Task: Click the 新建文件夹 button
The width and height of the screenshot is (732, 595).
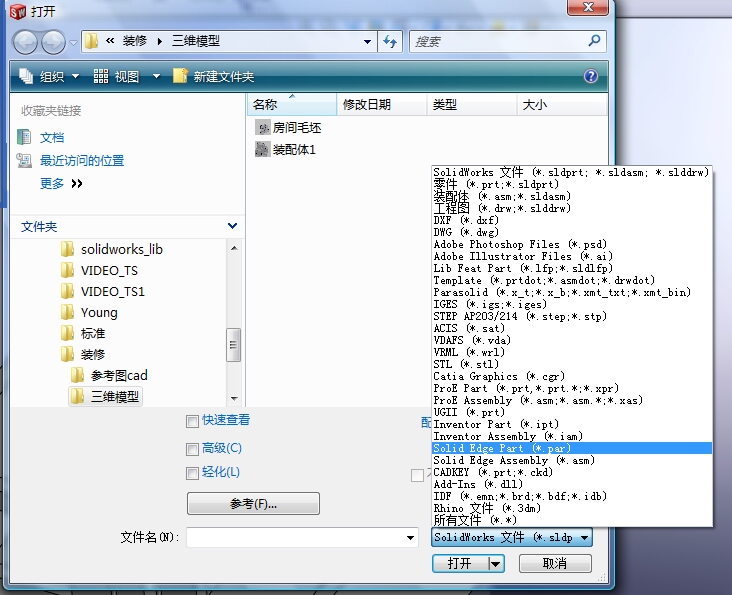Action: [x=213, y=76]
